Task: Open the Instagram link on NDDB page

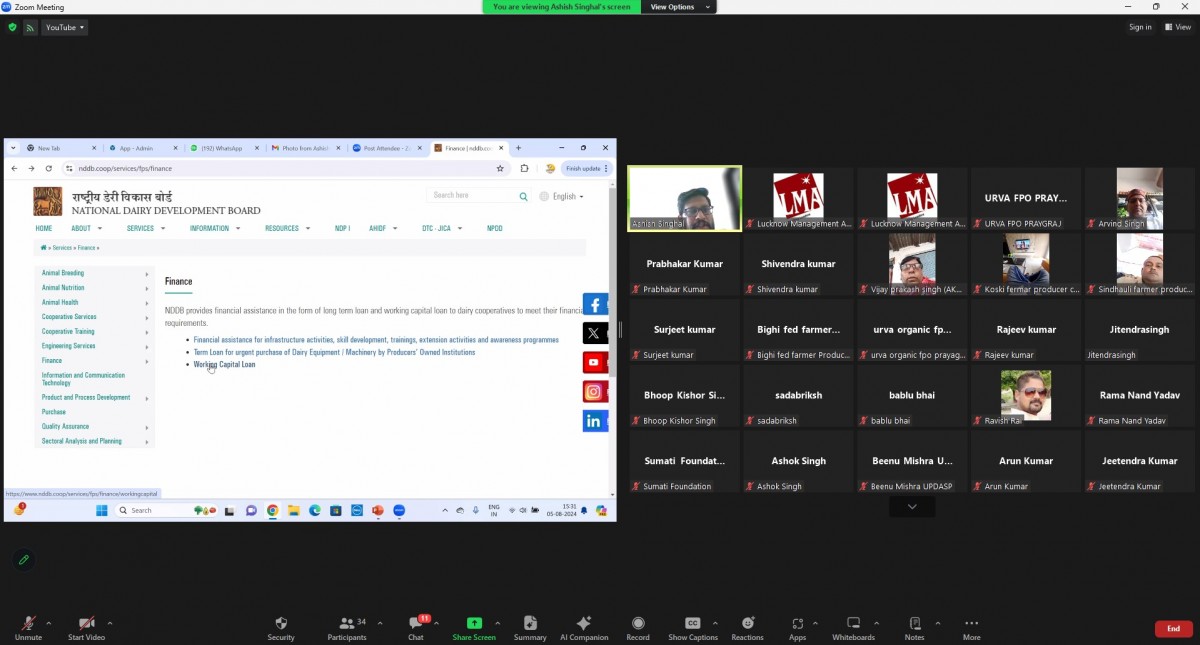Action: 595,392
